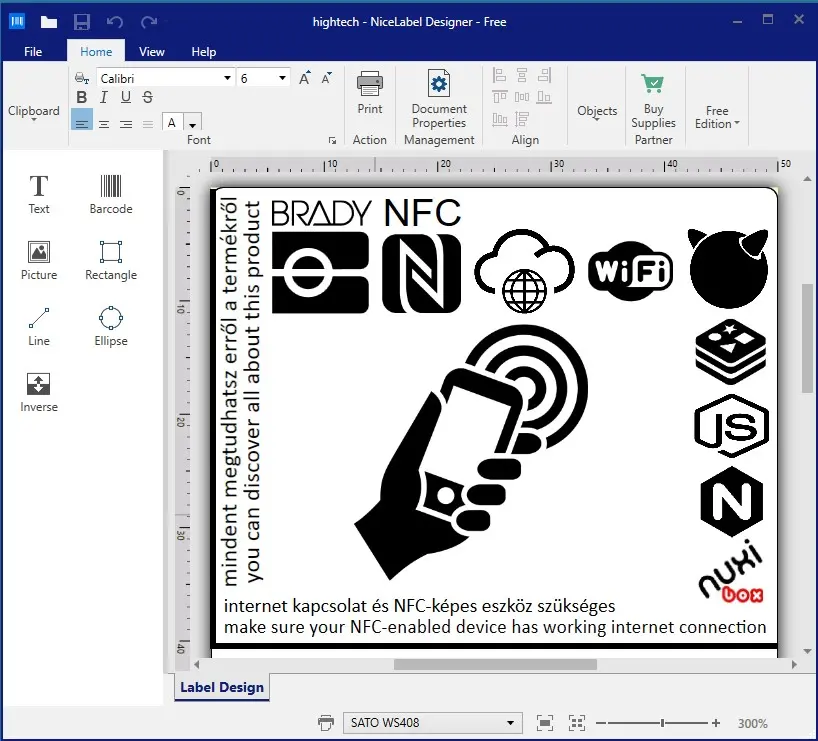Image resolution: width=818 pixels, height=741 pixels.
Task: Click the horizontal scrollbar thumb
Action: tap(495, 664)
